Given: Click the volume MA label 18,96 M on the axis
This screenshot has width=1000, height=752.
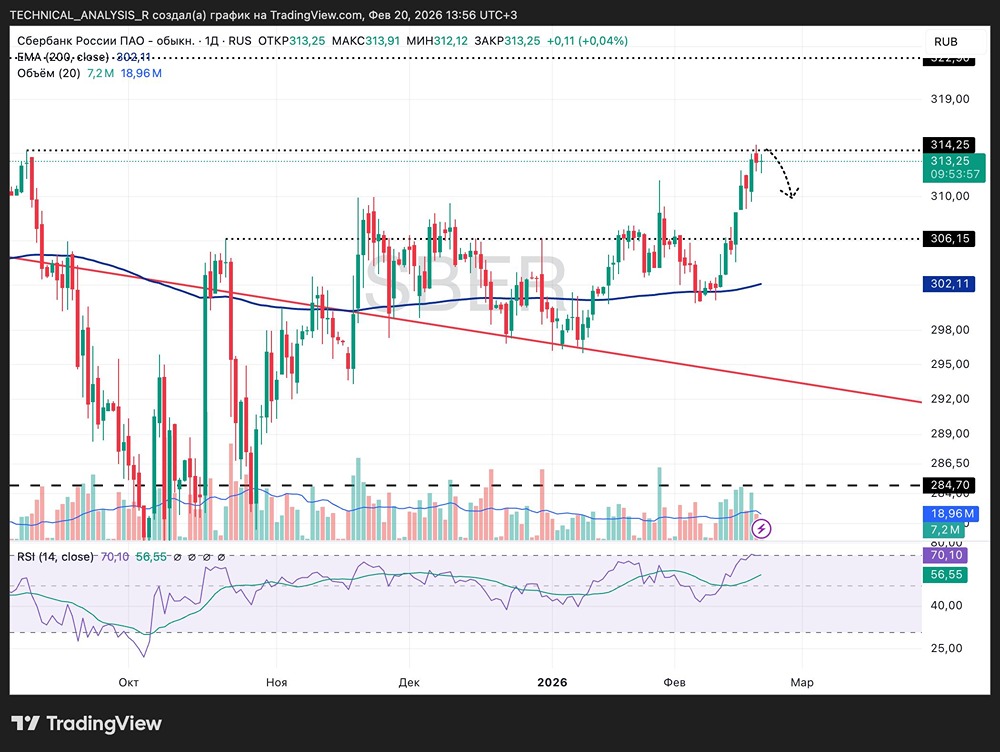Looking at the screenshot, I should click(x=951, y=513).
